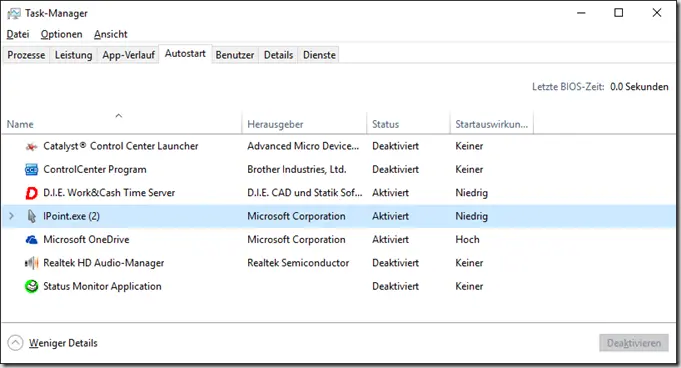
Task: Close the Task-Manager window
Action: (x=657, y=13)
